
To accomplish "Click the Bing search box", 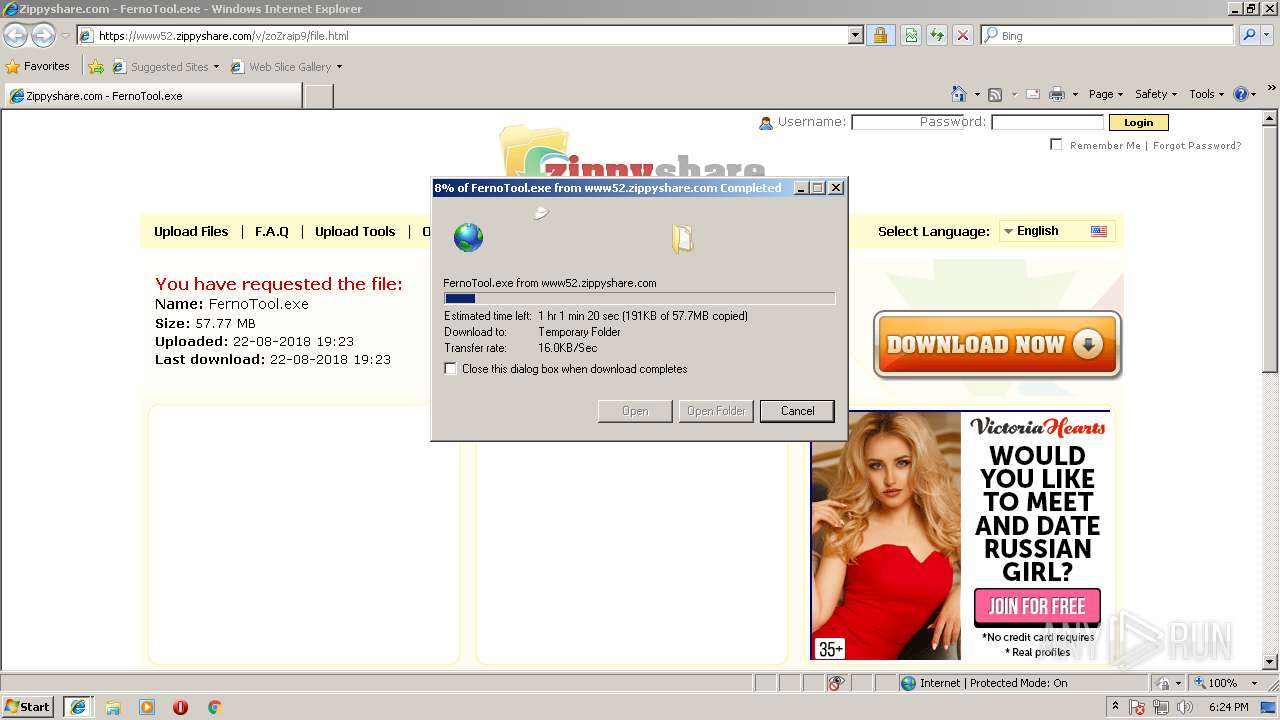I will tap(1107, 35).
